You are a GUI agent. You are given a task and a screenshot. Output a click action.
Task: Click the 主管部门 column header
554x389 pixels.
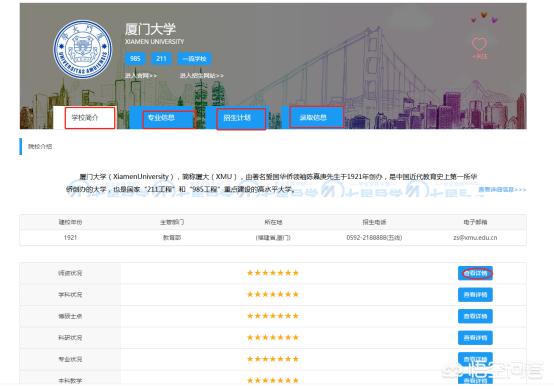pos(172,222)
